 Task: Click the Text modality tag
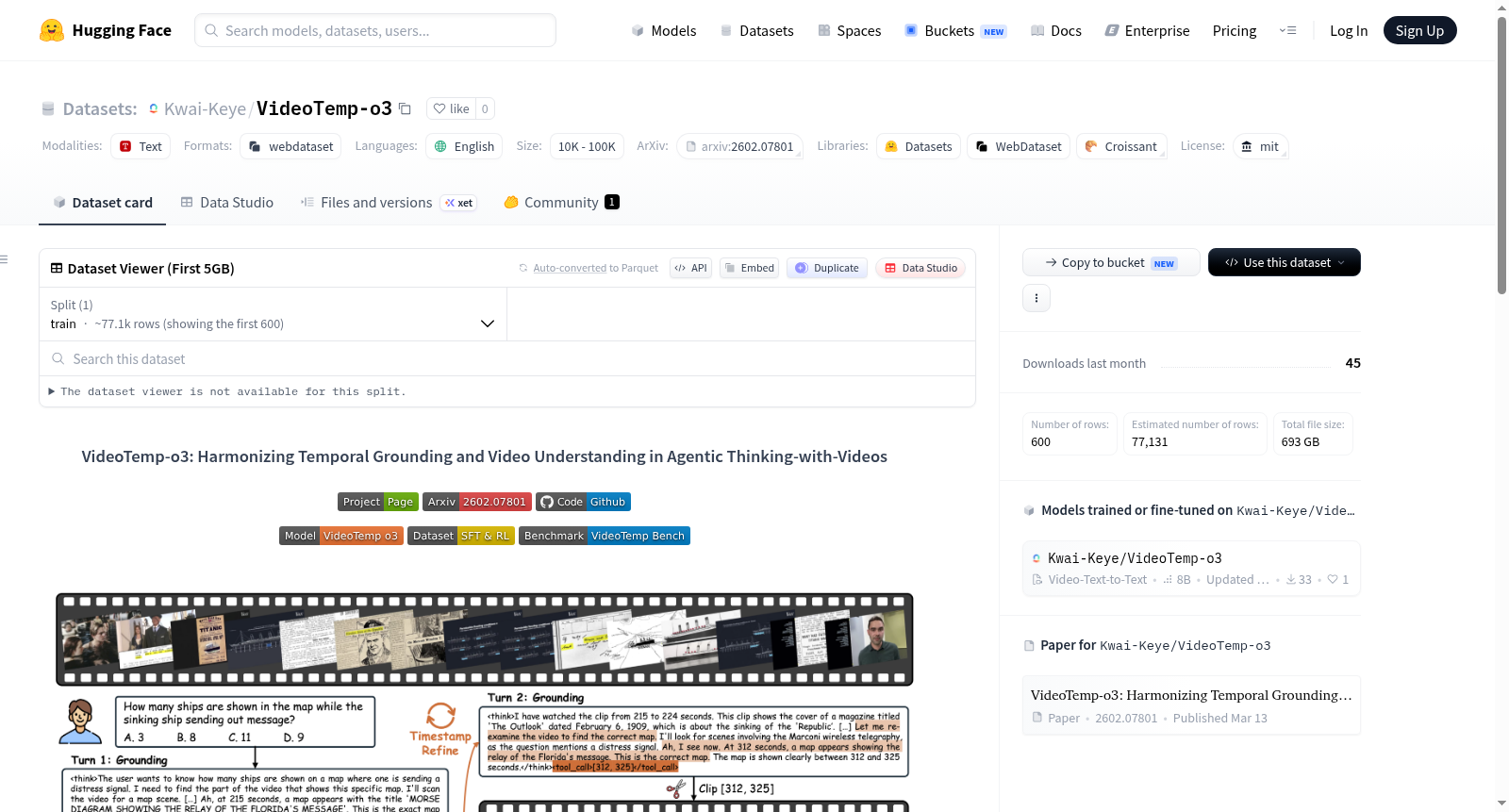click(x=141, y=146)
